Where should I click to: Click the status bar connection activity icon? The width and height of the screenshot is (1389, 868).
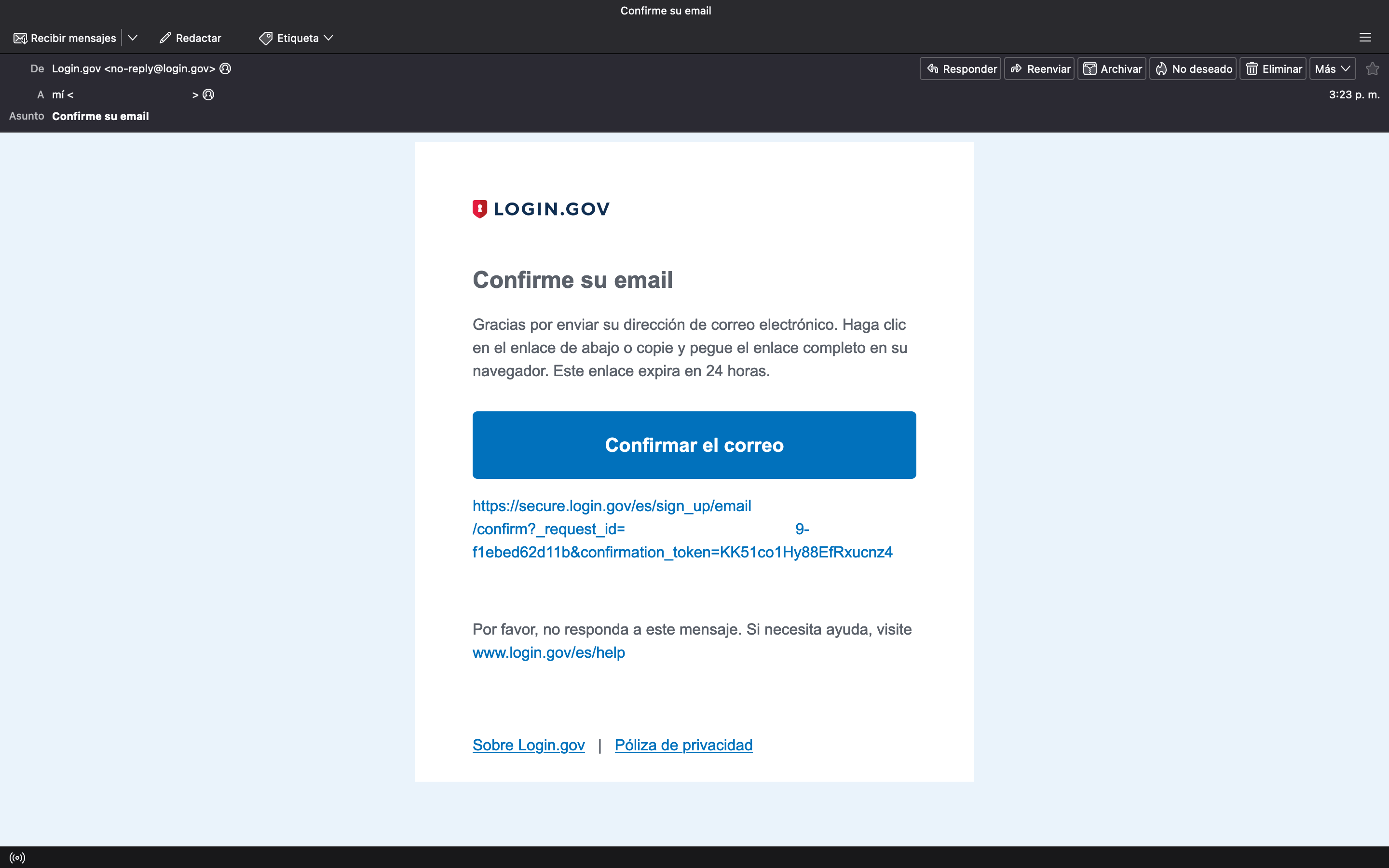[x=17, y=858]
